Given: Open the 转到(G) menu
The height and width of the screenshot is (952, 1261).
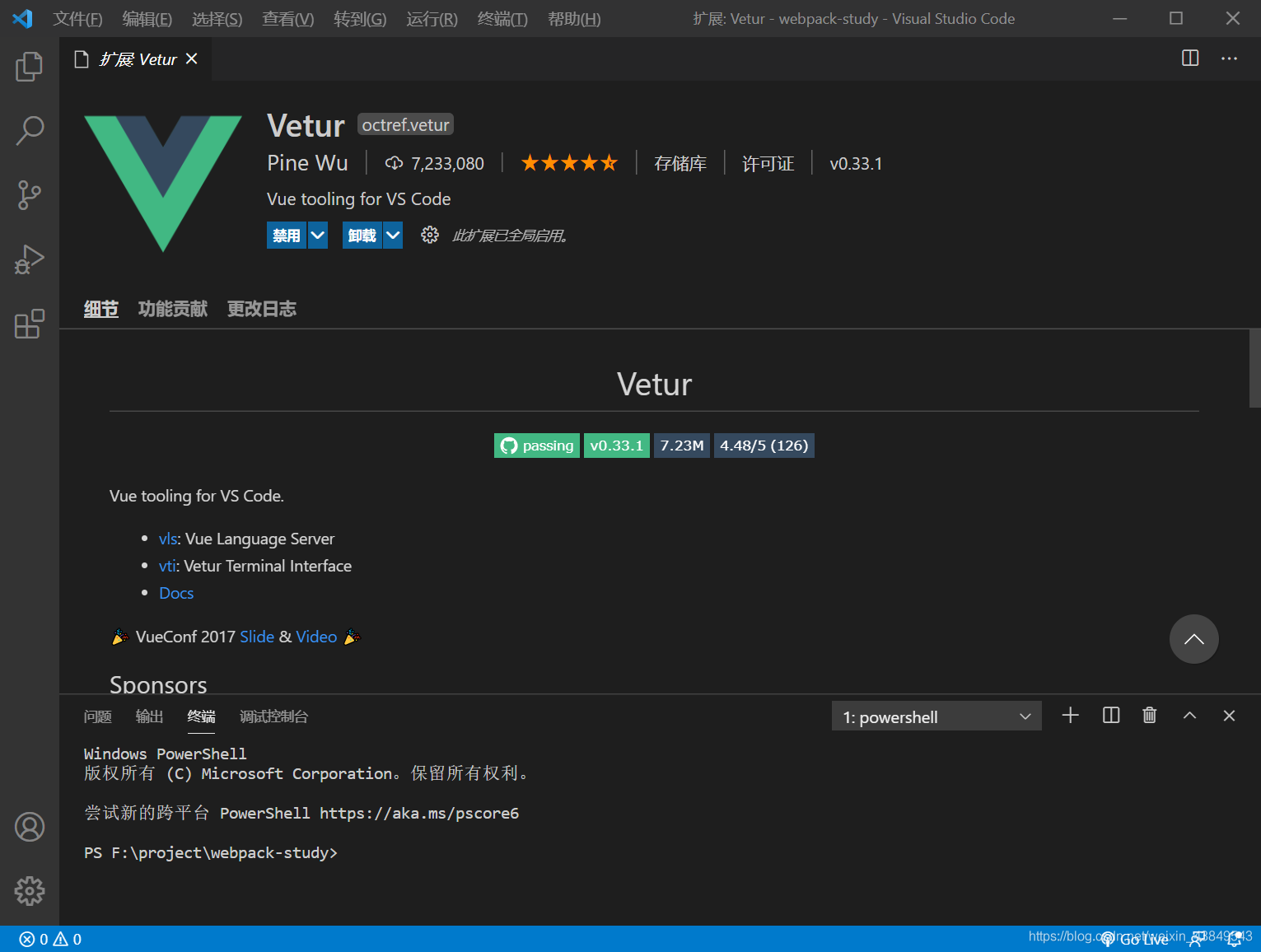Looking at the screenshot, I should [x=360, y=18].
